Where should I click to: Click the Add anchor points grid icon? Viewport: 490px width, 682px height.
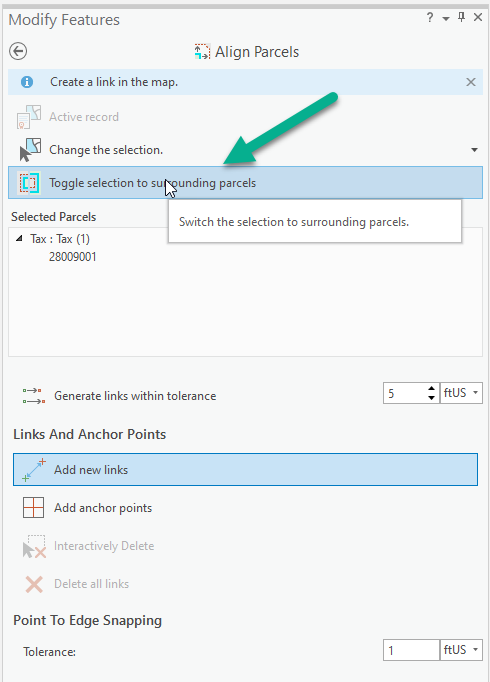[x=33, y=508]
